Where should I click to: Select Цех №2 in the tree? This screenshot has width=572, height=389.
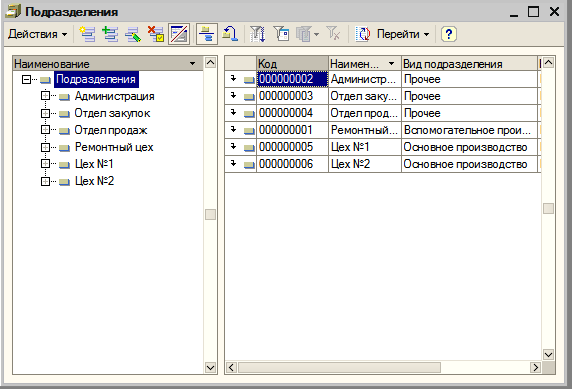point(94,181)
